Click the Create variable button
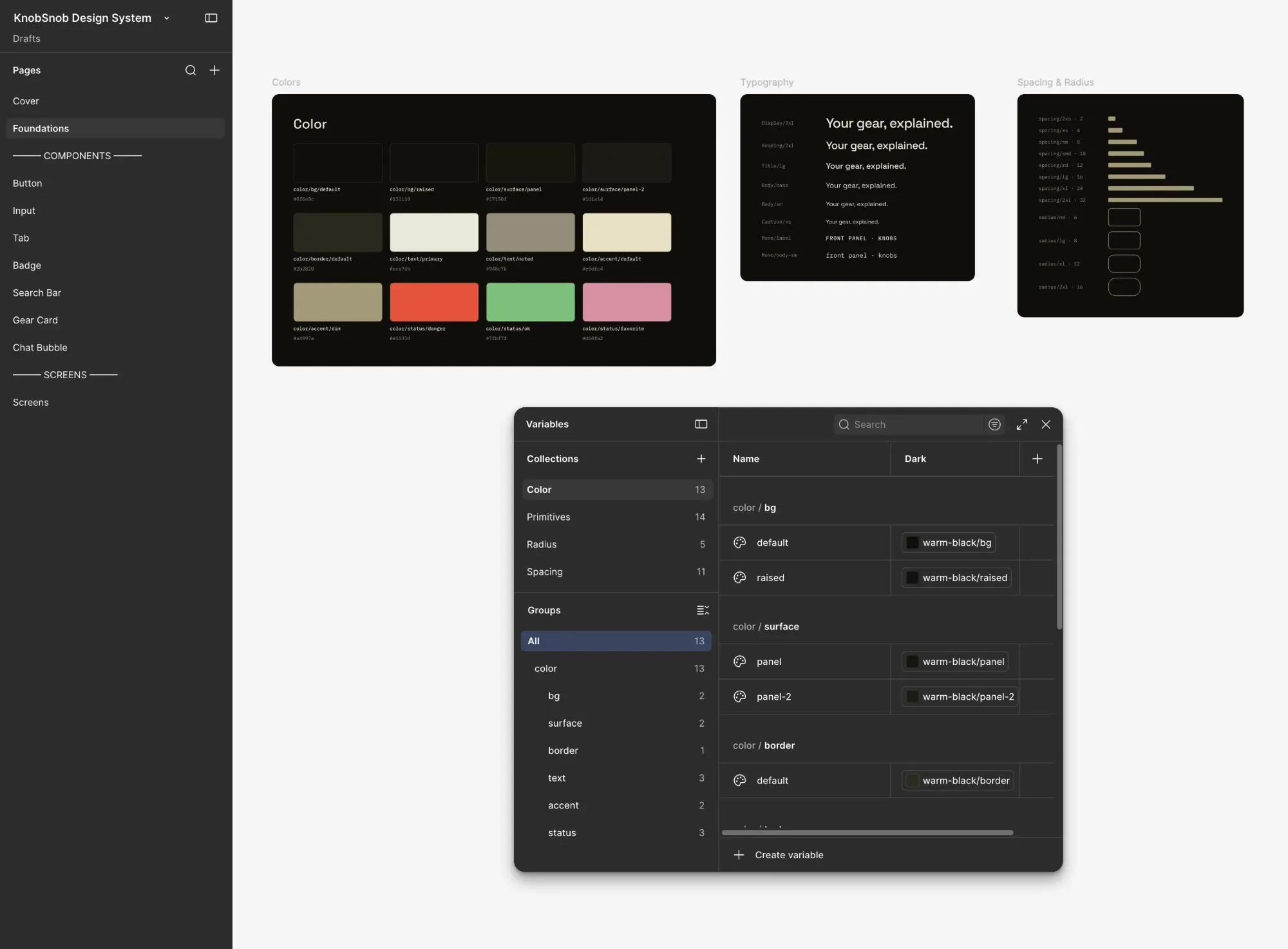 (x=779, y=855)
